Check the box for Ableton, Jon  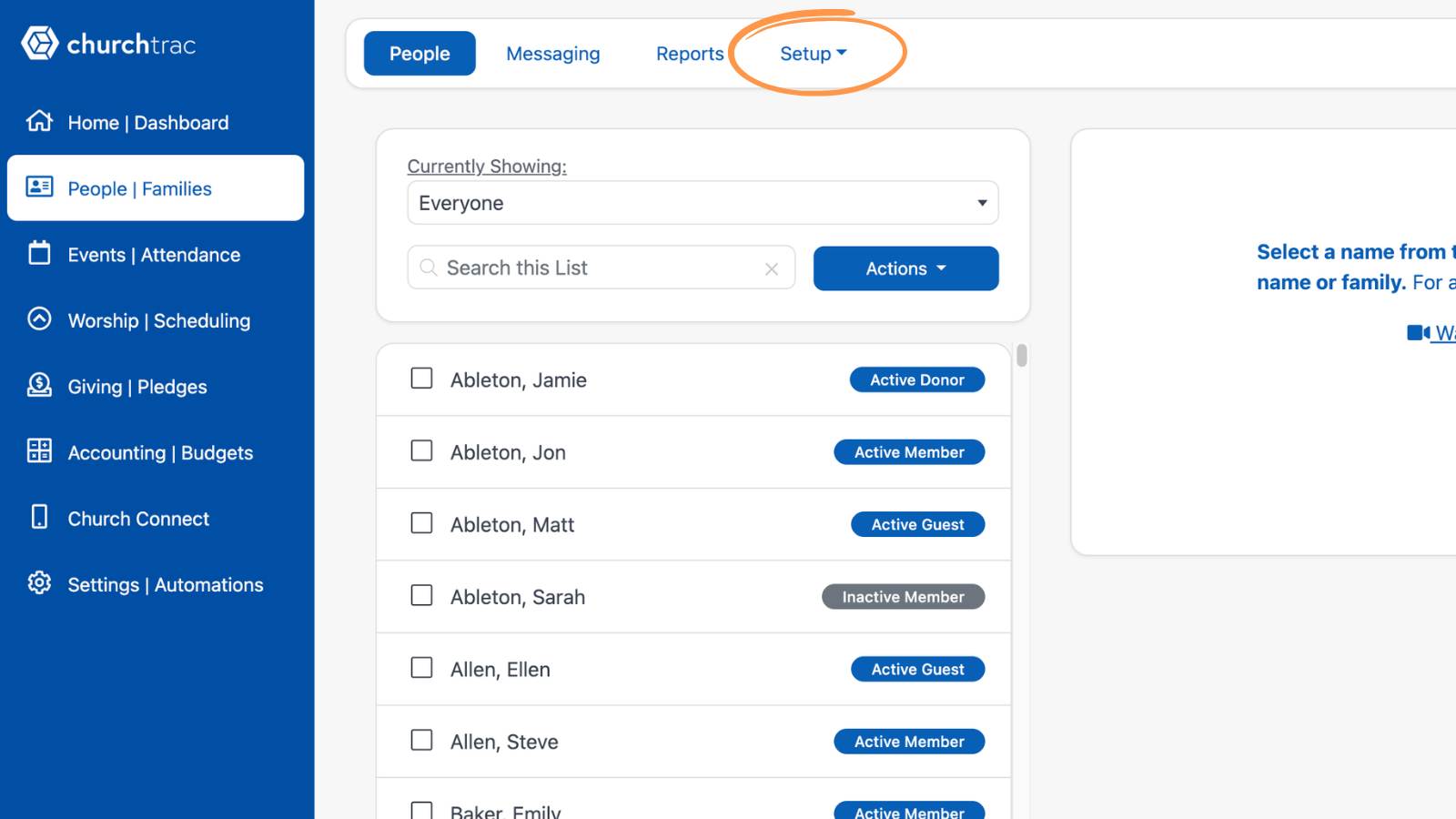point(421,450)
